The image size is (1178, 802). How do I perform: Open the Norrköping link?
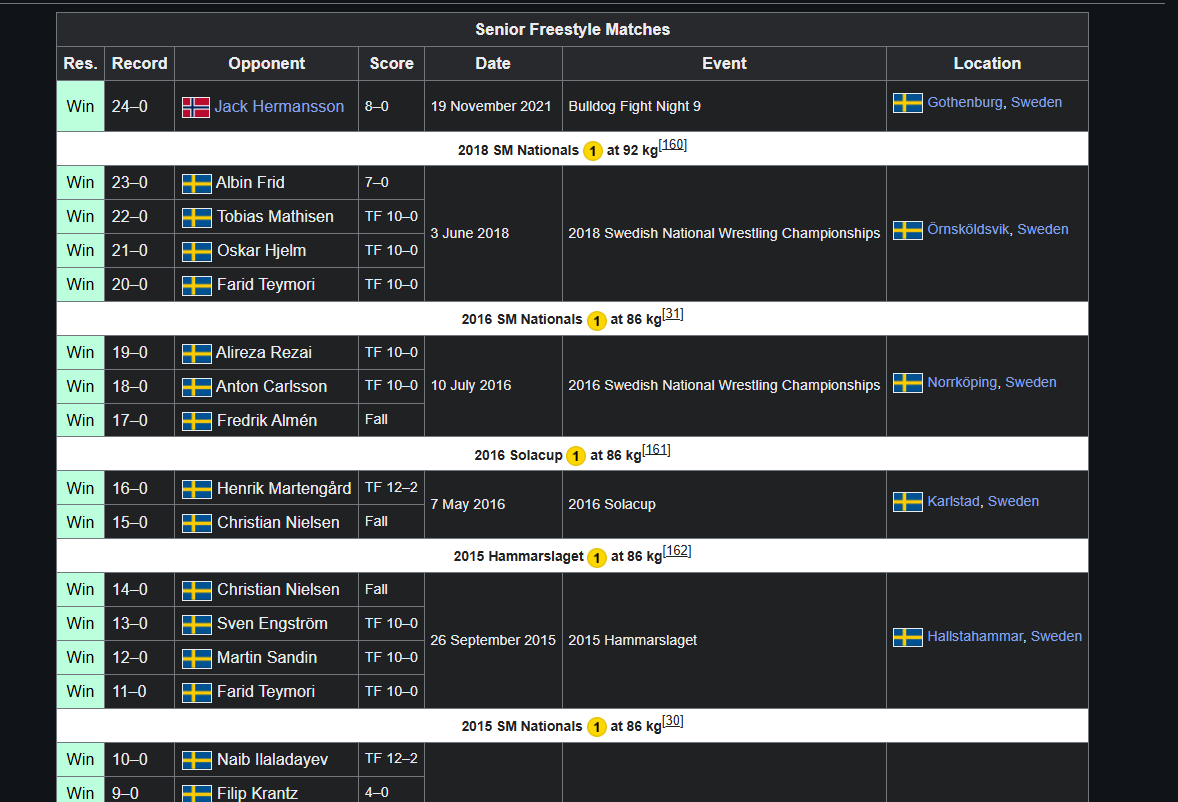point(962,382)
